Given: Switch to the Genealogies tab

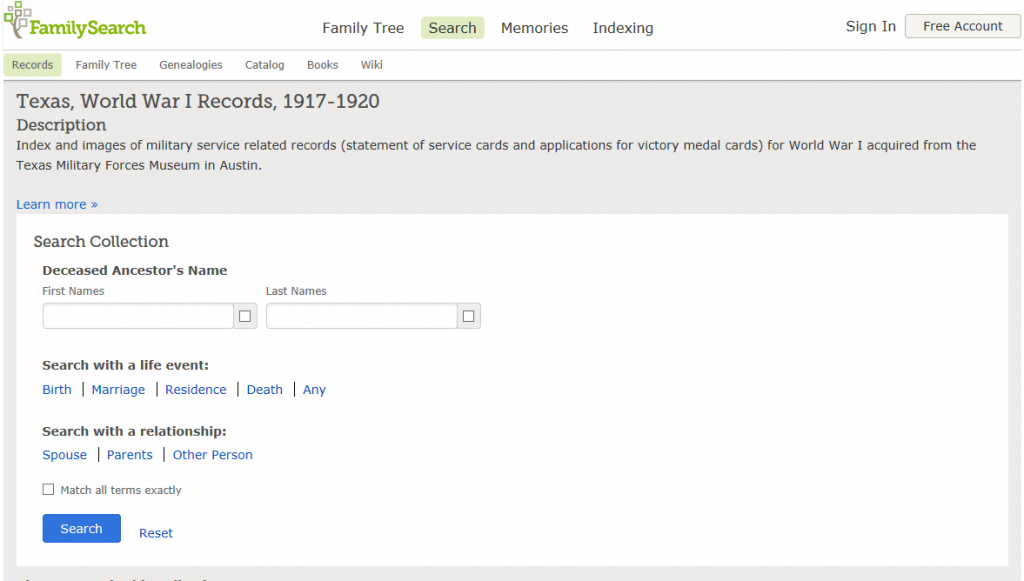Looking at the screenshot, I should pyautogui.click(x=191, y=65).
